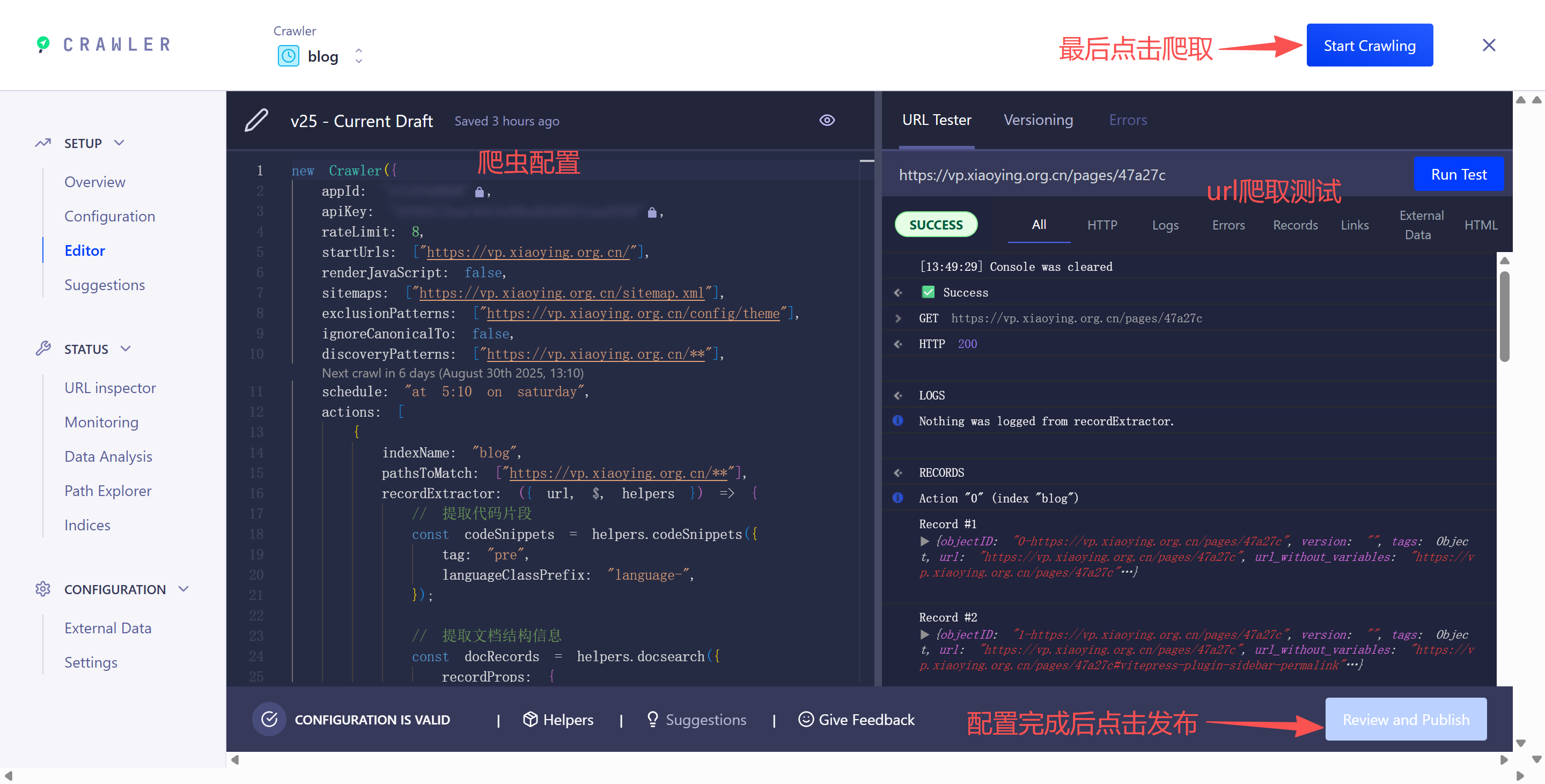Image resolution: width=1545 pixels, height=784 pixels.
Task: Click the pencil edit icon beside v25 draft
Action: [x=256, y=121]
